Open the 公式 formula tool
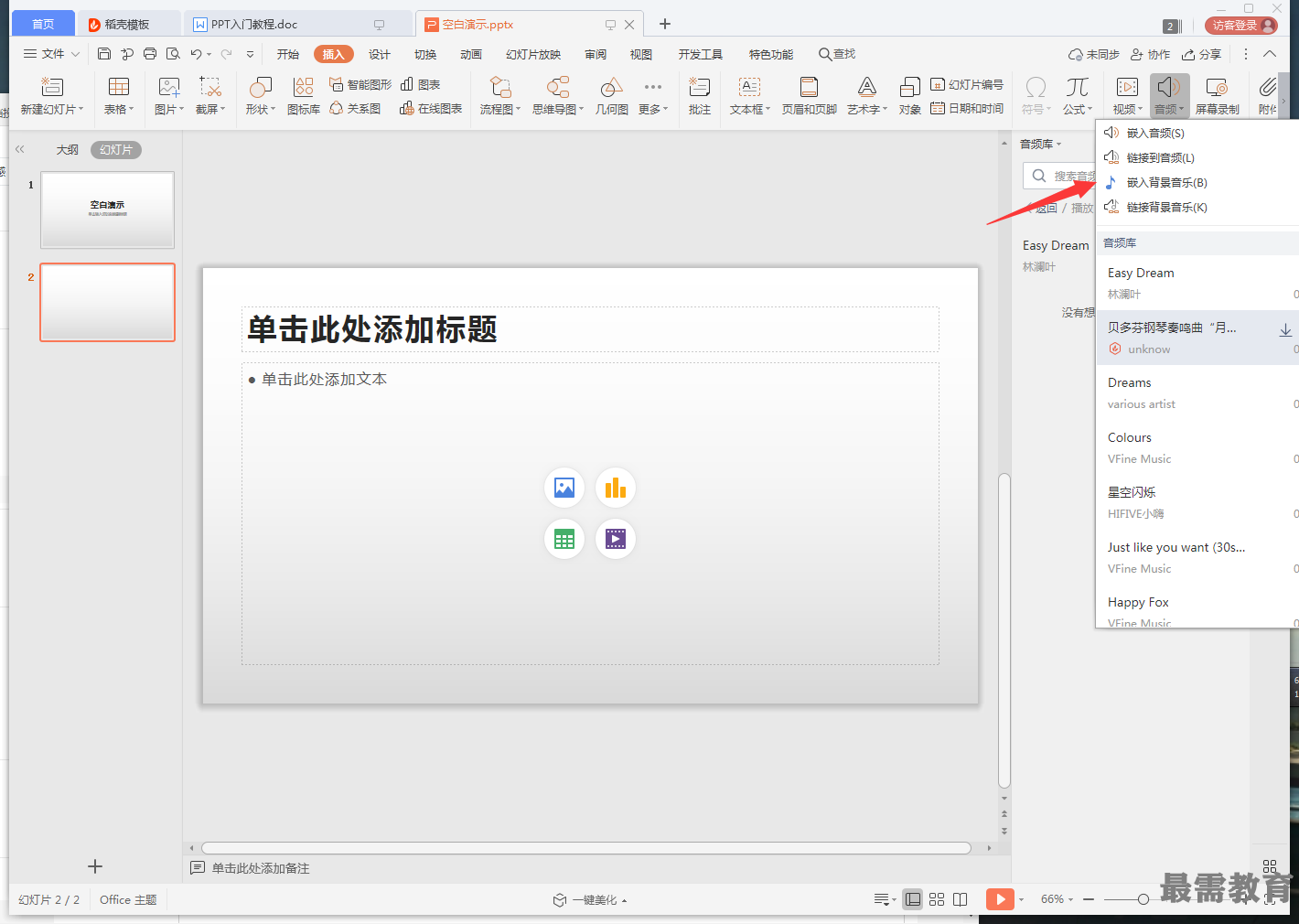1299x924 pixels. click(1078, 87)
